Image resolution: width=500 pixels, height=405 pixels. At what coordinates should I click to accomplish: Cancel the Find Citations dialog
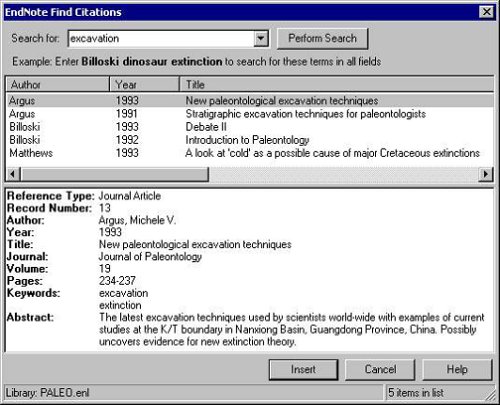coord(380,369)
